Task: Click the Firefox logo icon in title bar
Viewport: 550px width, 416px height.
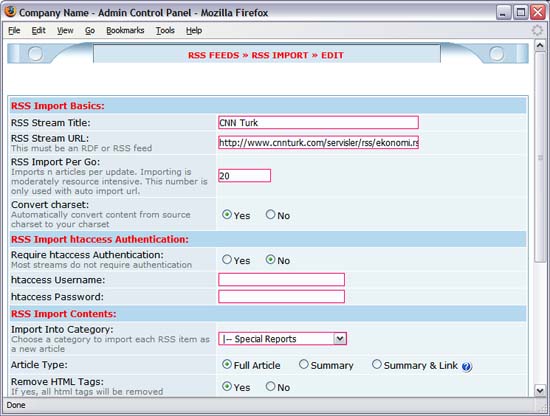Action: [x=10, y=12]
